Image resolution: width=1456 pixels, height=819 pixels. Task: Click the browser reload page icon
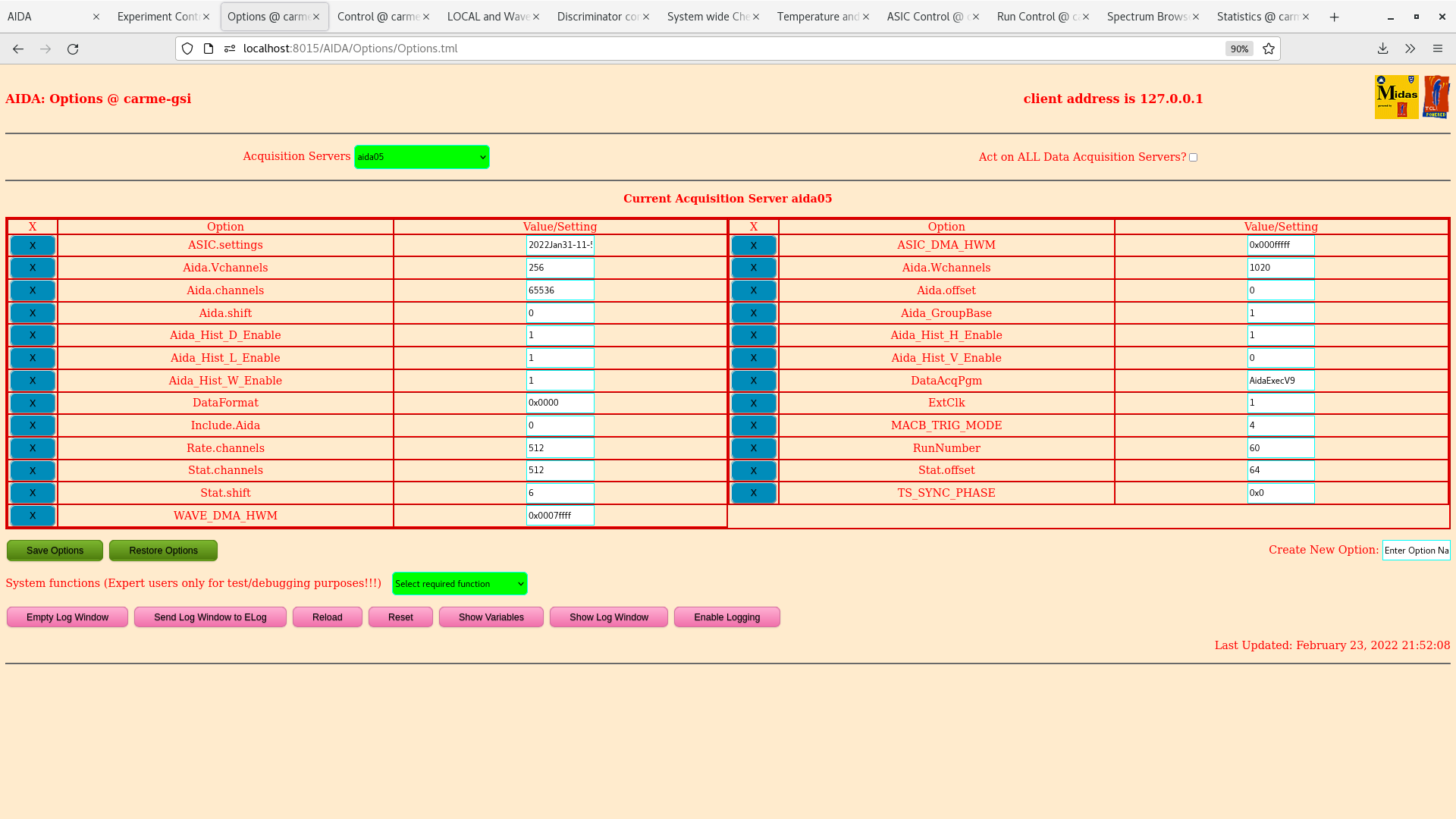pos(73,49)
